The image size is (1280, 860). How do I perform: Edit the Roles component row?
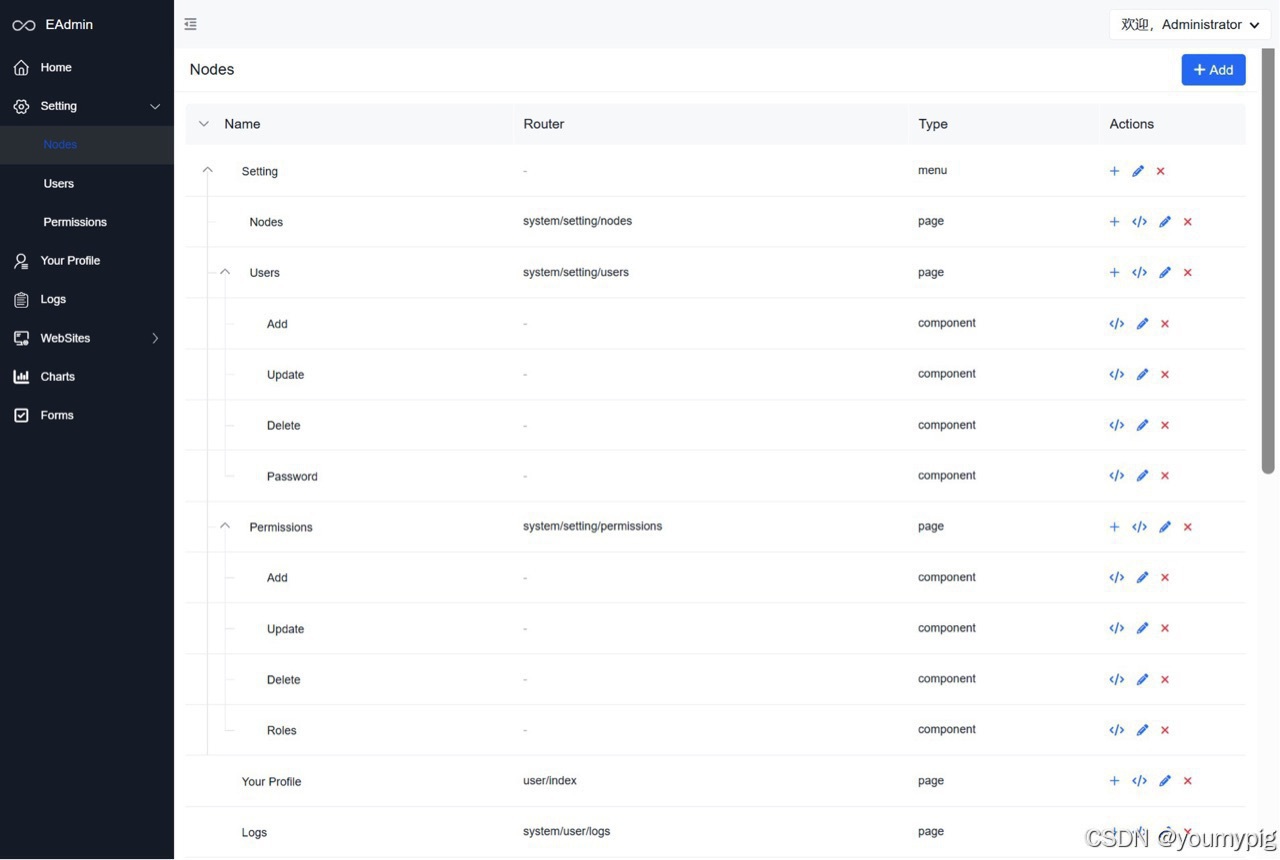click(x=1142, y=730)
